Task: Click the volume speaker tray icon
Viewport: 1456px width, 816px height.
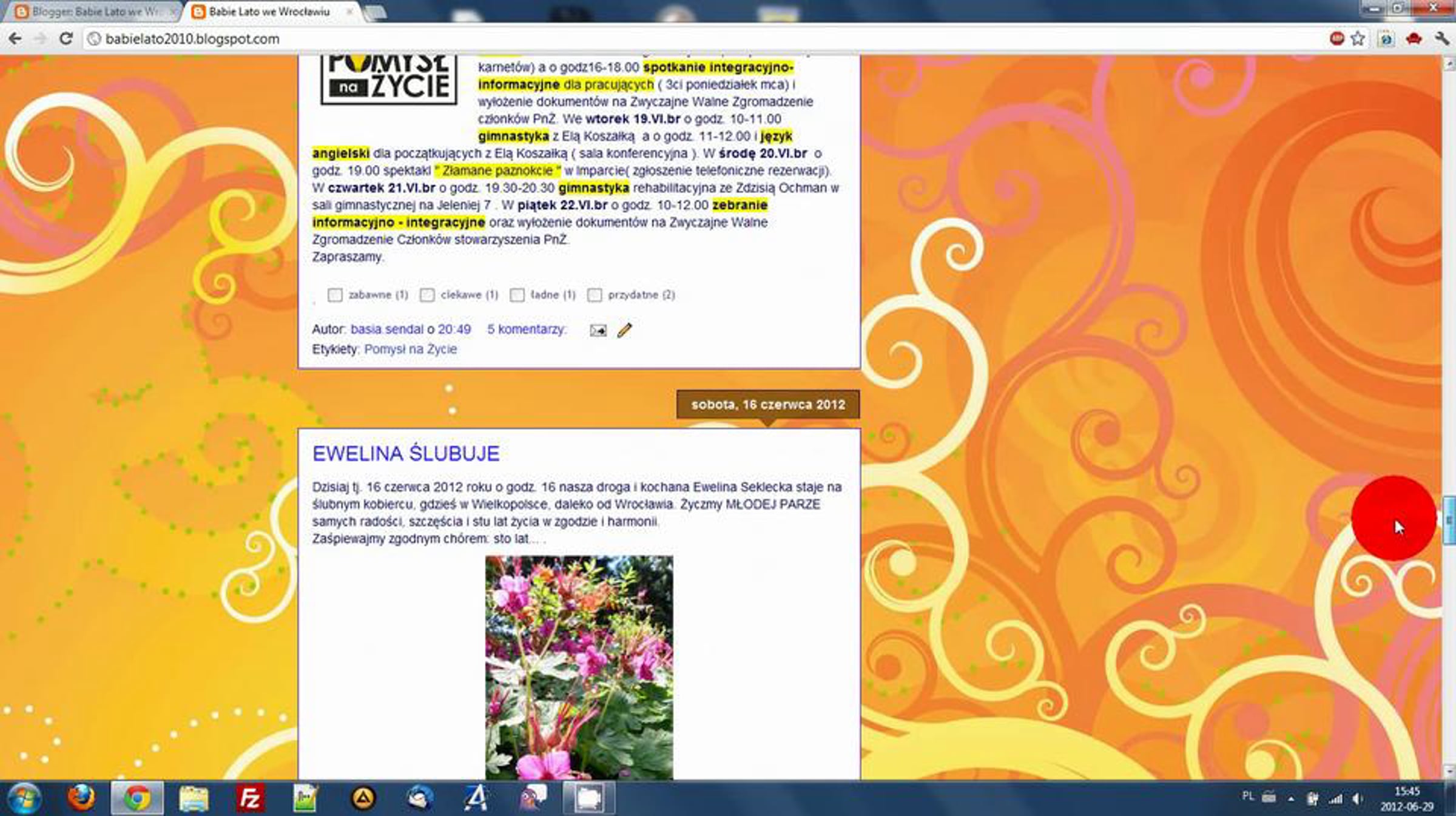Action: click(x=1357, y=799)
